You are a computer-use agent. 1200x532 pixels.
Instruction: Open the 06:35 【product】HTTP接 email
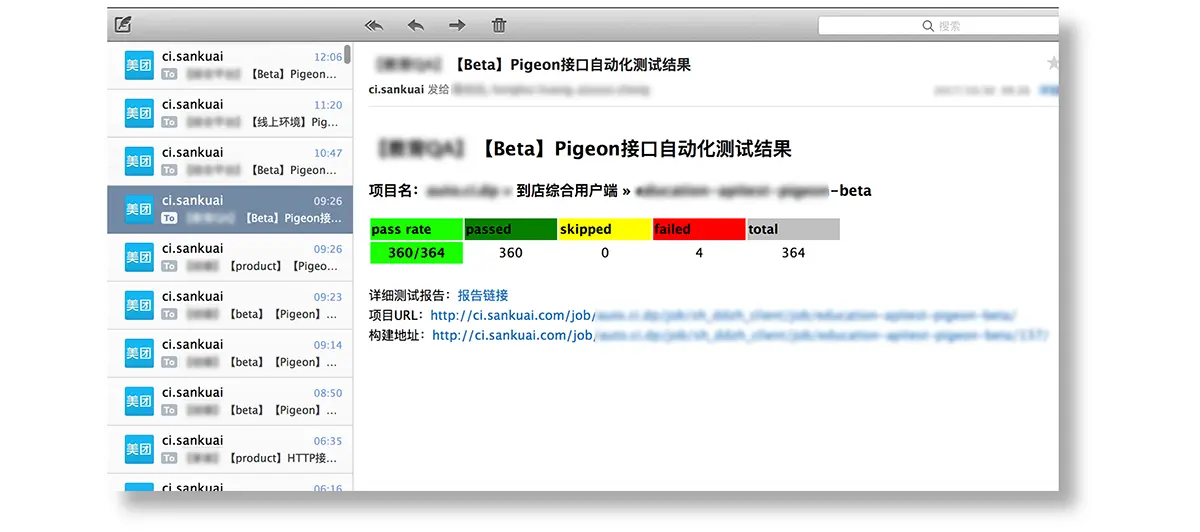click(229, 449)
